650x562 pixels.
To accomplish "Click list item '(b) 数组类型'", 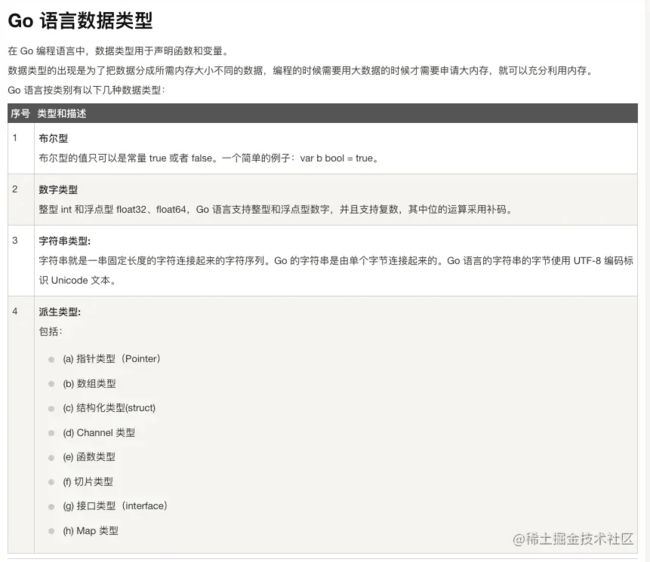I will pos(89,384).
